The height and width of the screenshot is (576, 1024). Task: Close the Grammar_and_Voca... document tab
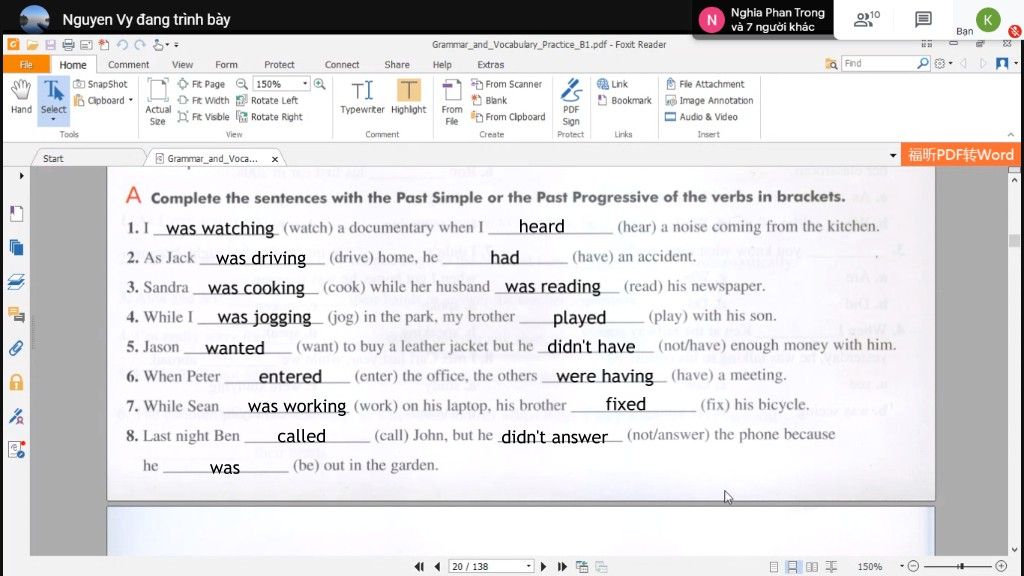(x=275, y=159)
